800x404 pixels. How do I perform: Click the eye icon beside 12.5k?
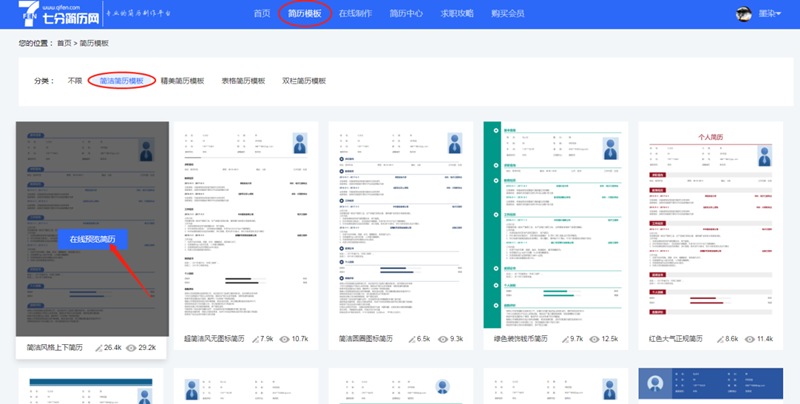coord(594,339)
